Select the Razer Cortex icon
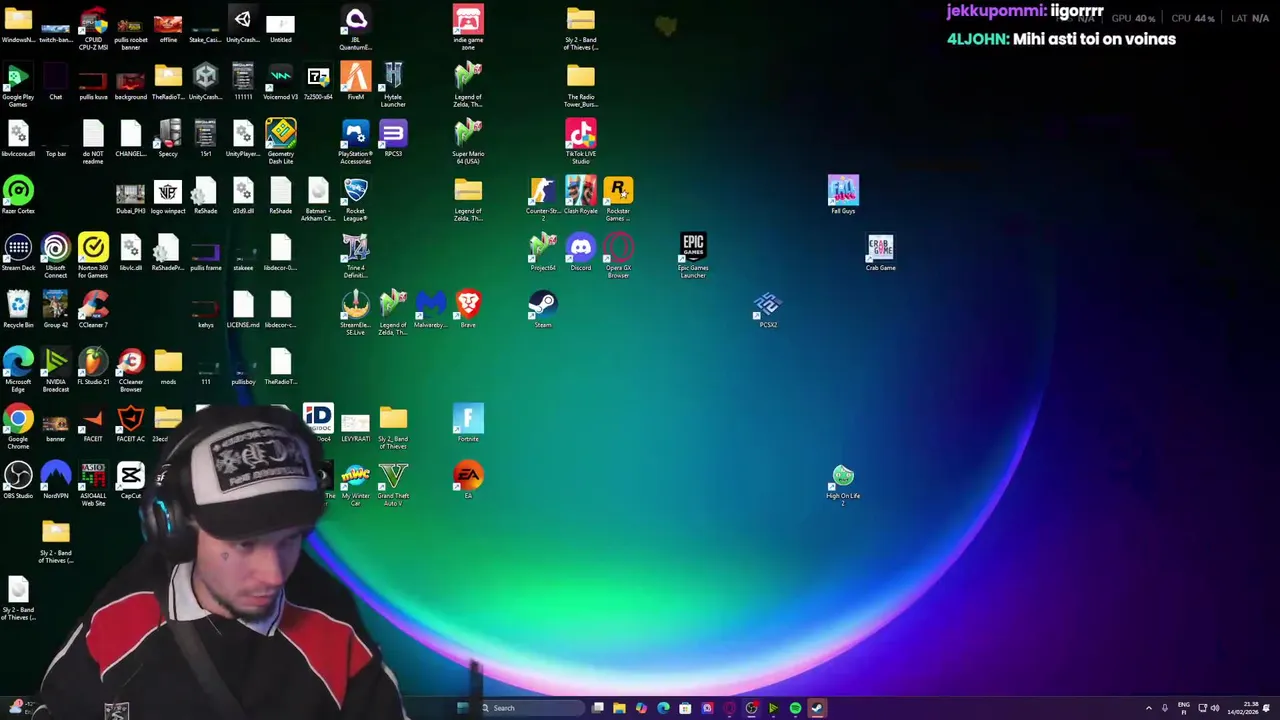The image size is (1280, 720). 18,195
